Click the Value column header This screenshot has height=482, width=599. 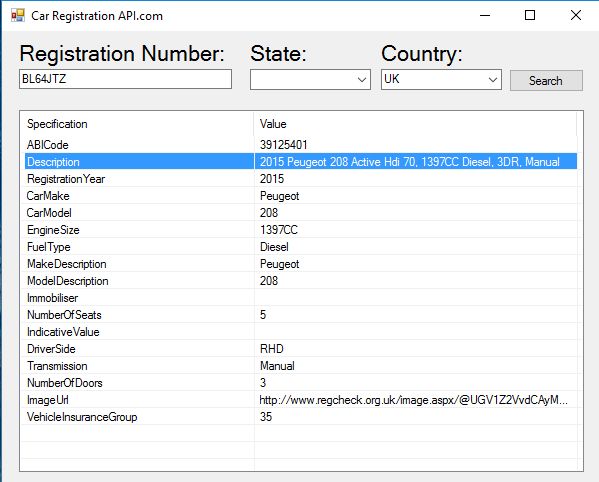point(415,124)
